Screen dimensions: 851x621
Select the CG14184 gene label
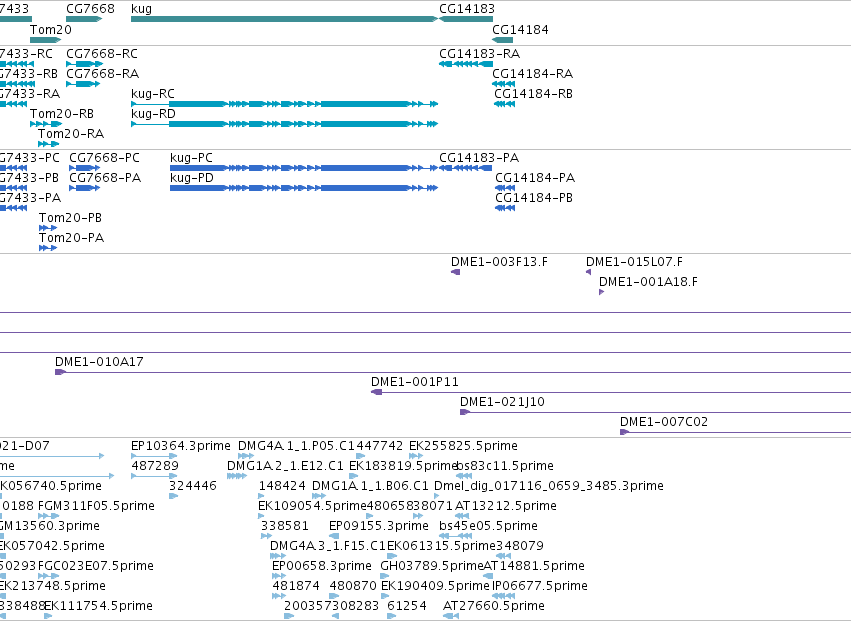[520, 29]
